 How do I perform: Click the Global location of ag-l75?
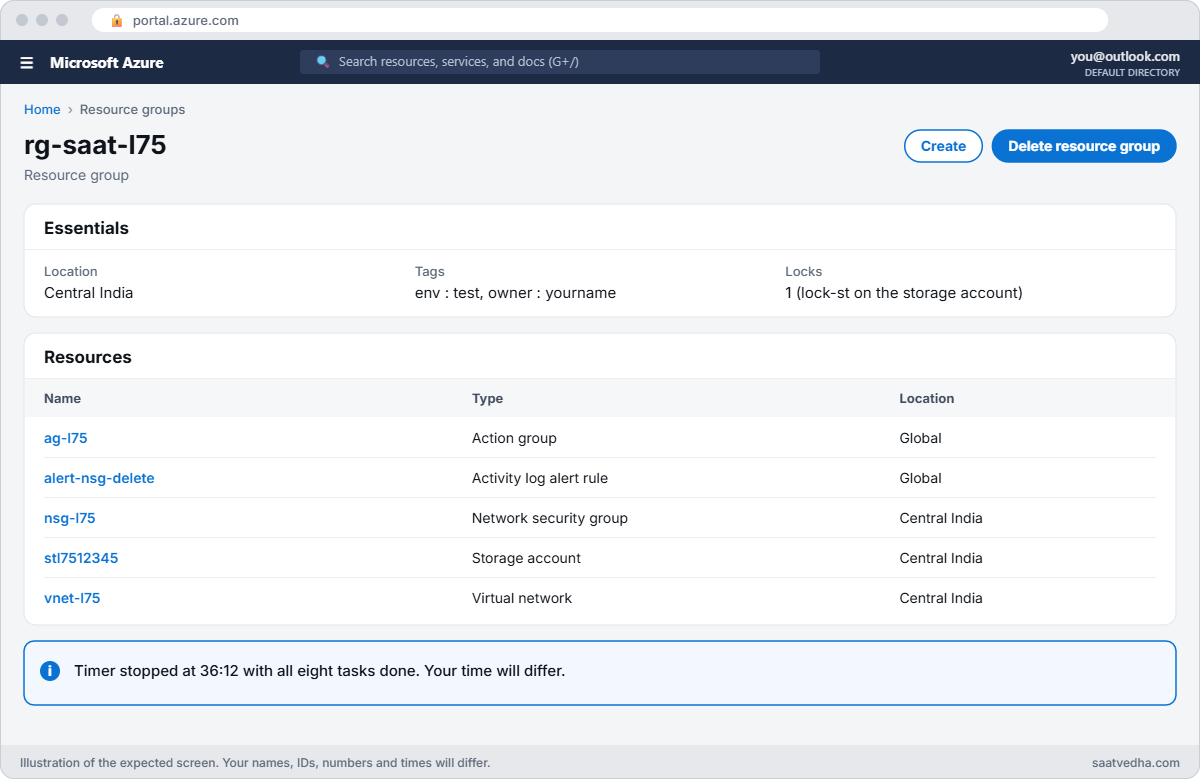pos(921,438)
